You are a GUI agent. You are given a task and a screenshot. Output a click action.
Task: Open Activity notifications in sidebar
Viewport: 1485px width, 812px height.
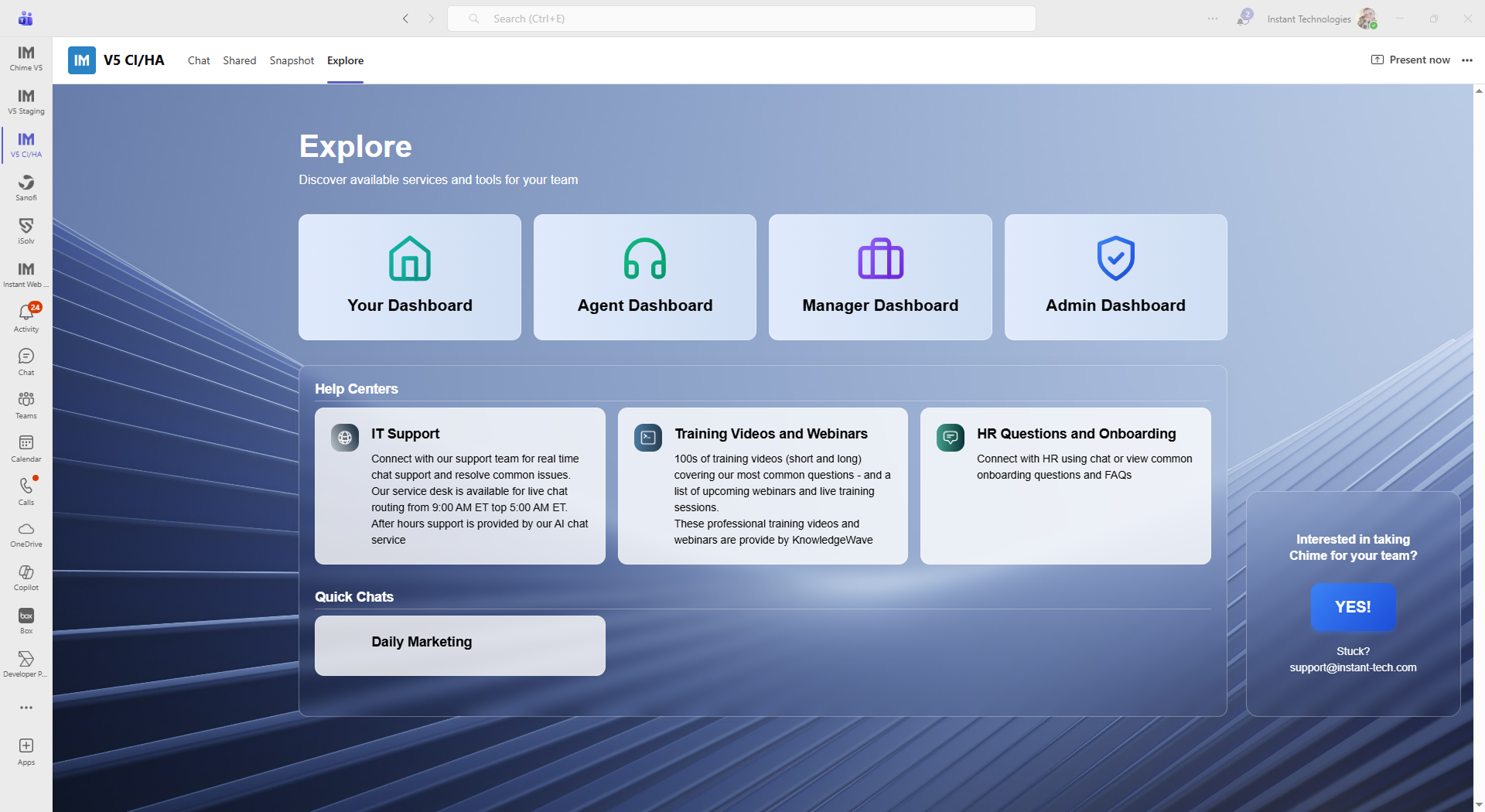(x=26, y=318)
